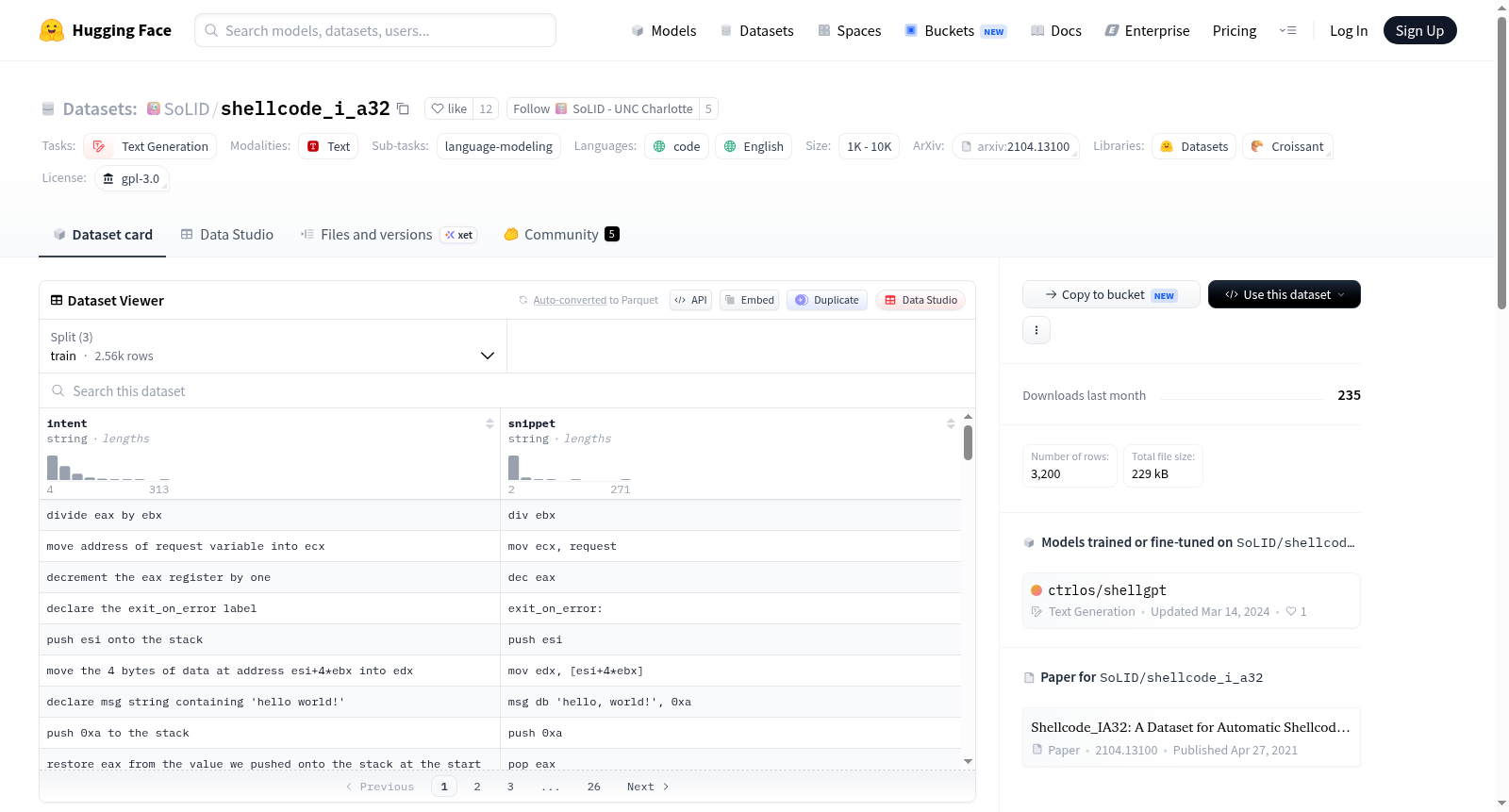Image resolution: width=1509 pixels, height=812 pixels.
Task: Open the three-dot more options menu
Action: point(1036,330)
